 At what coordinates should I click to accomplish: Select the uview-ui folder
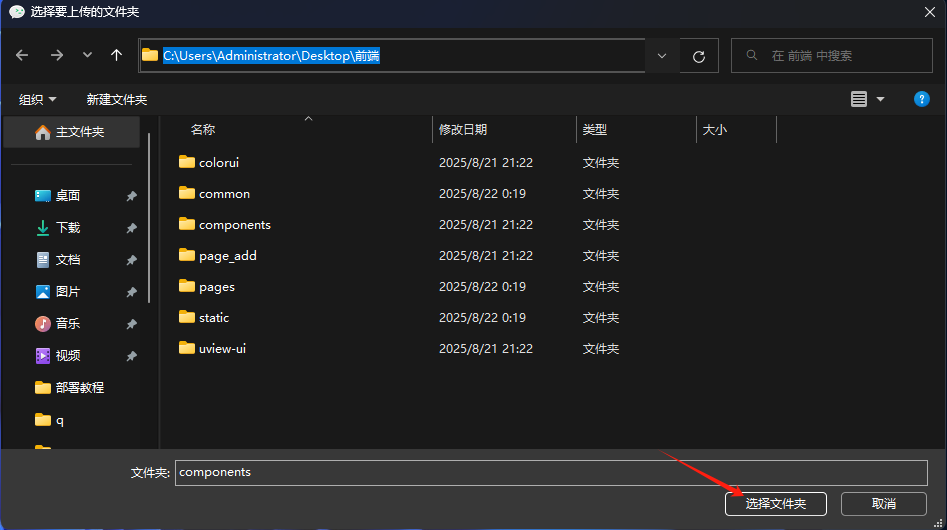click(x=221, y=349)
